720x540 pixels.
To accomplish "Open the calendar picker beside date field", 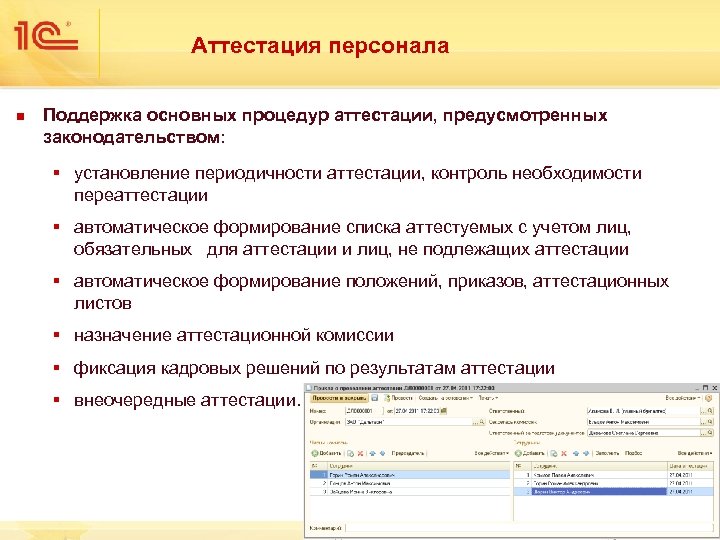I will coord(444,411).
